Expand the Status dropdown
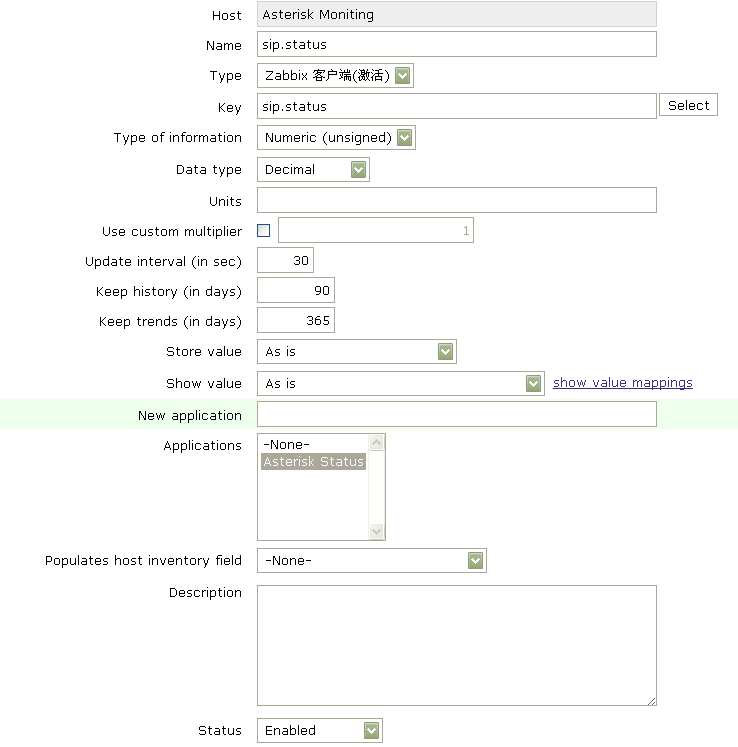The image size is (738, 747). (319, 731)
